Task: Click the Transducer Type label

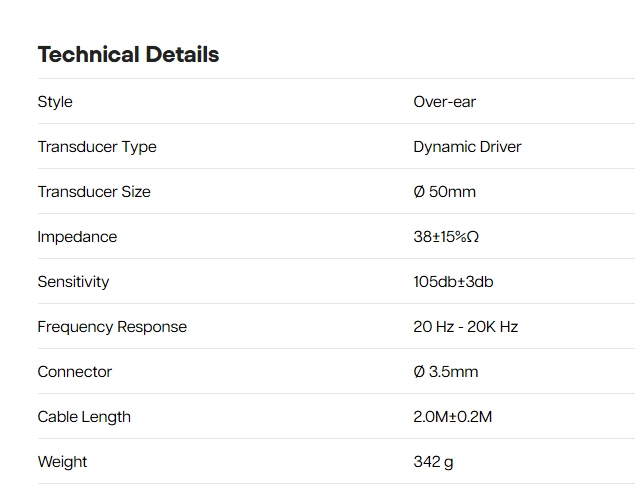Action: [x=97, y=147]
